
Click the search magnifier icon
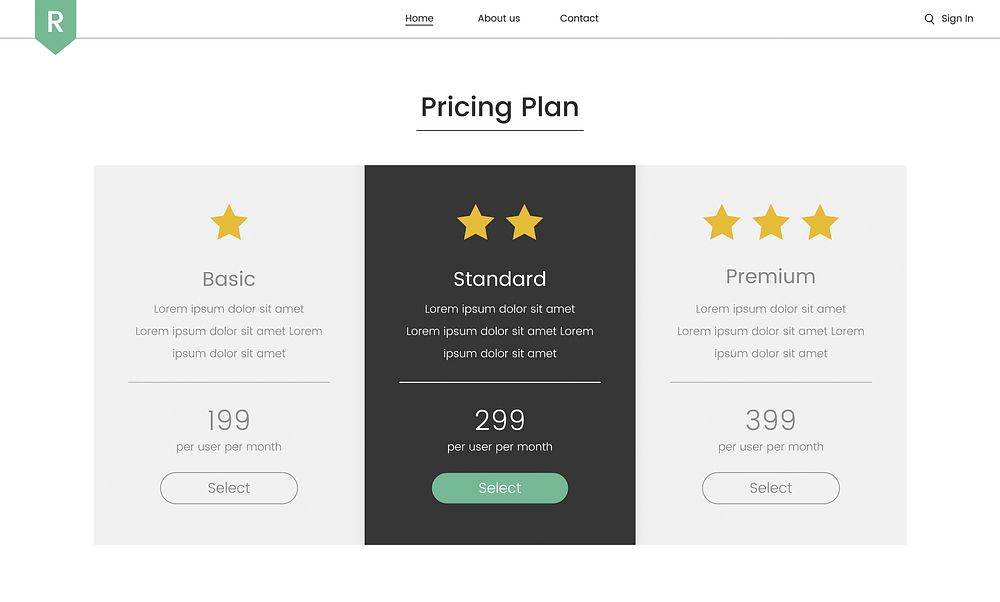930,18
